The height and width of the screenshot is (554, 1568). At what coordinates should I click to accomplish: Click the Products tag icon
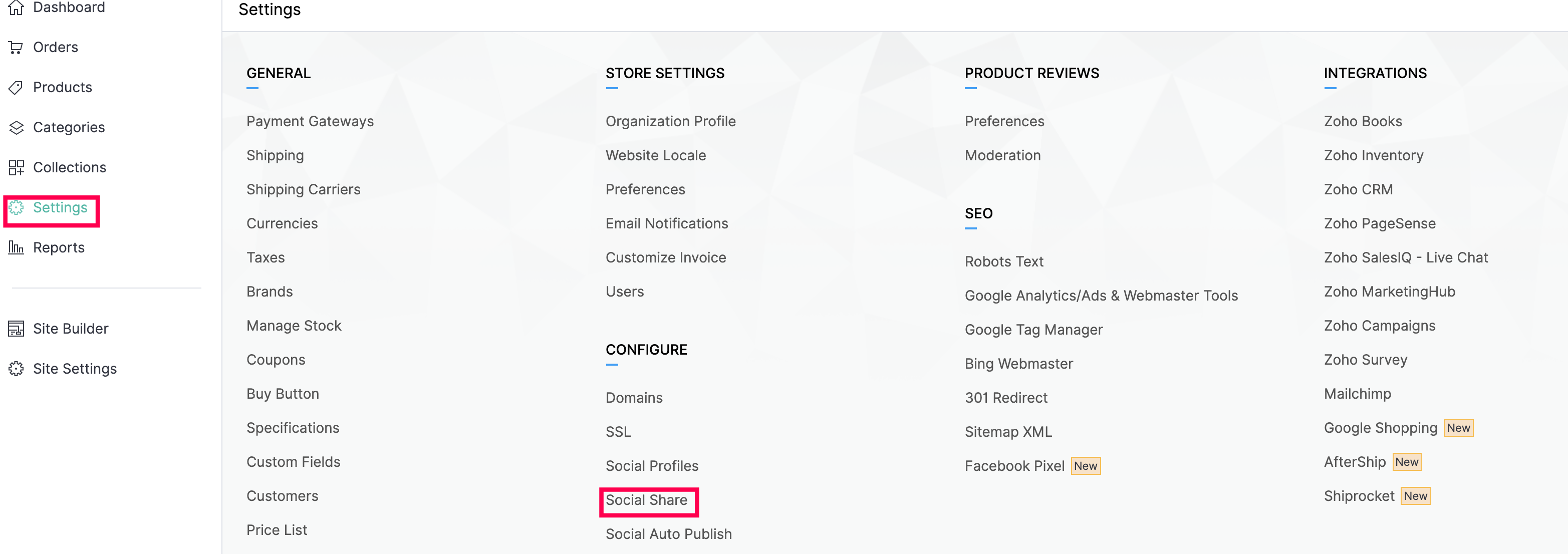coord(17,88)
